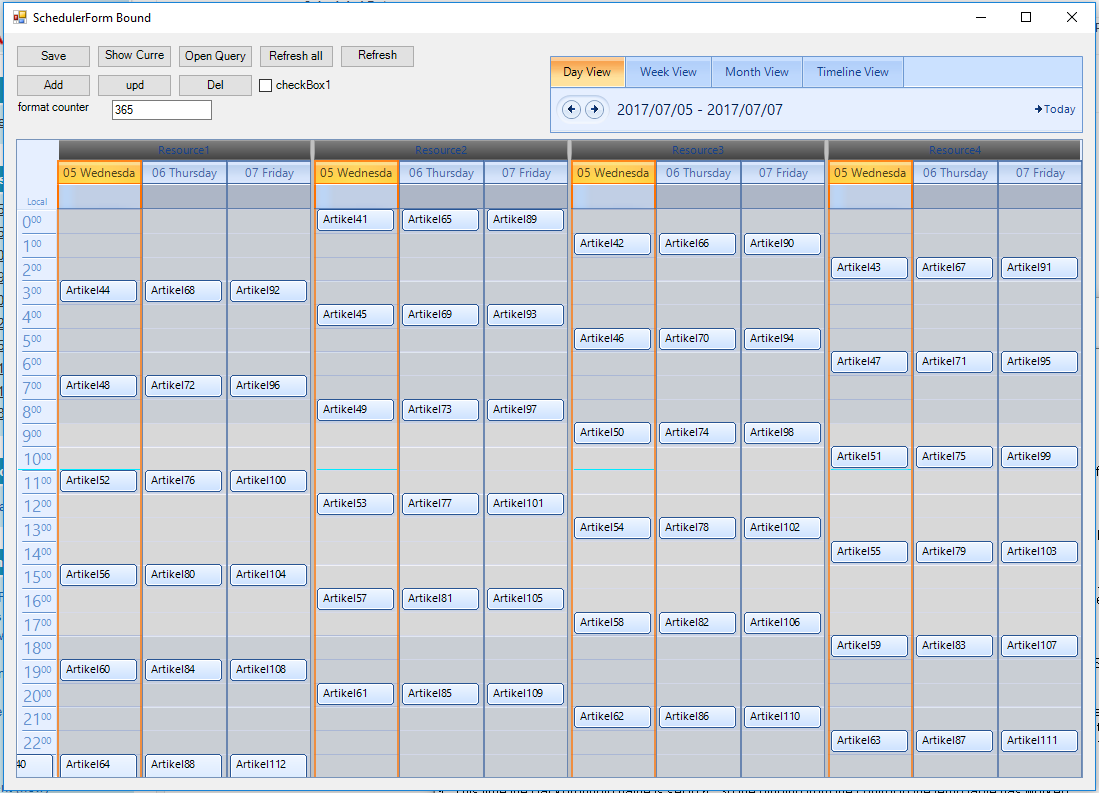Click the Add button

pos(53,85)
